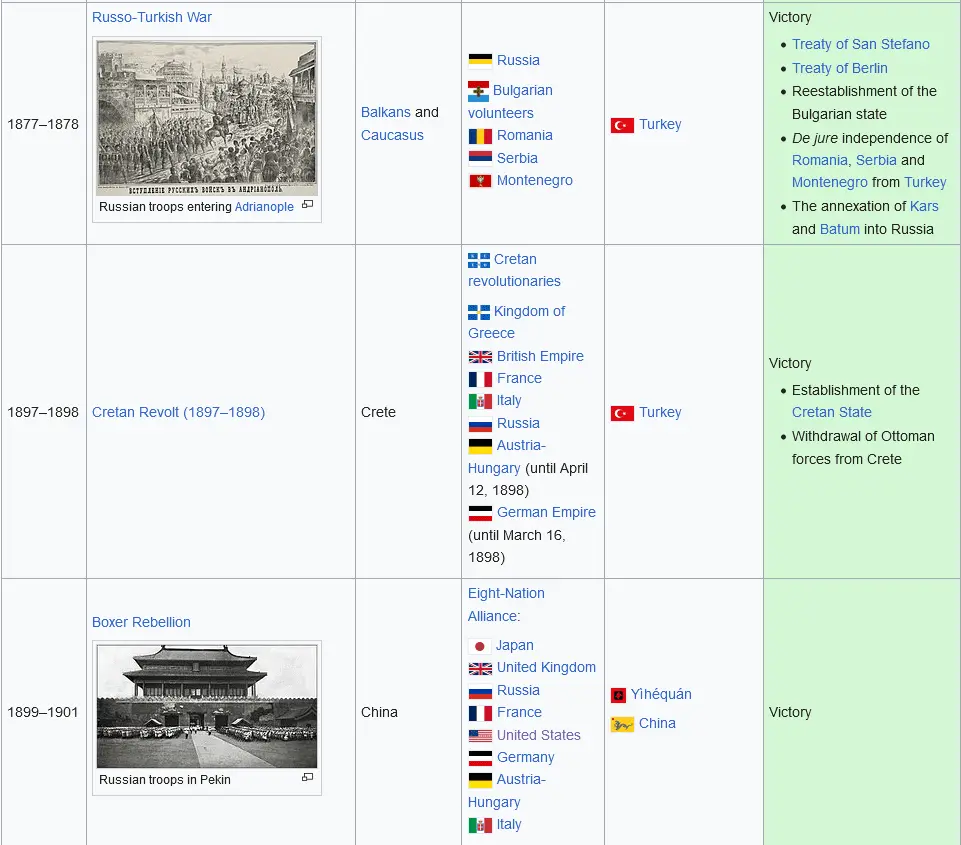The width and height of the screenshot is (961, 845).
Task: Click the China link in opponents column
Action: click(x=657, y=723)
